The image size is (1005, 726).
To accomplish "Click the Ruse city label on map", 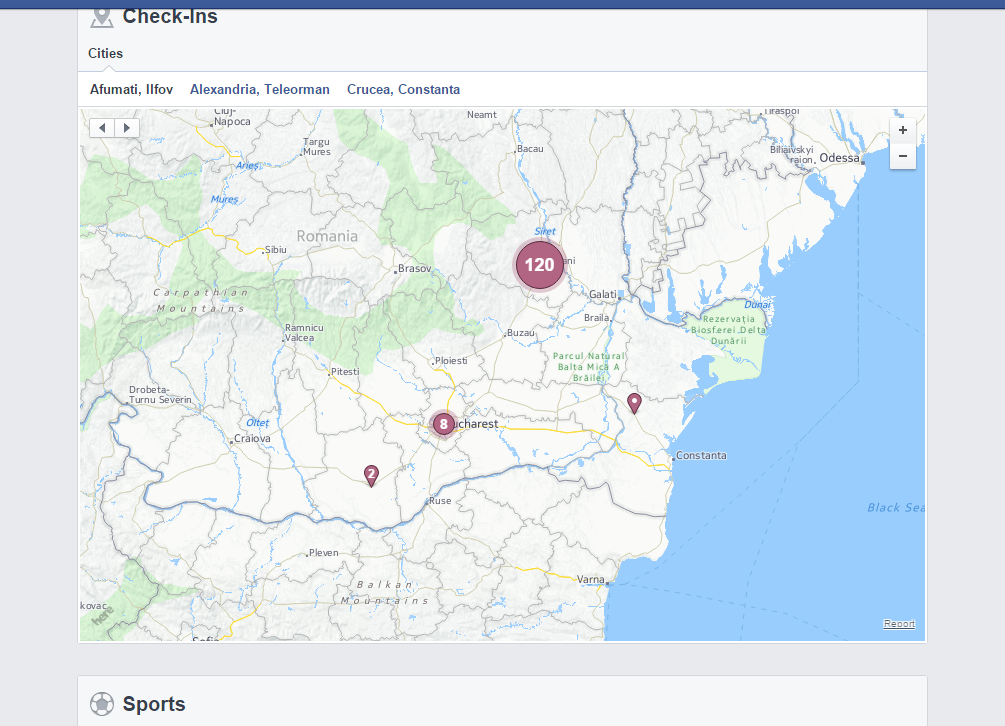I will coord(440,501).
